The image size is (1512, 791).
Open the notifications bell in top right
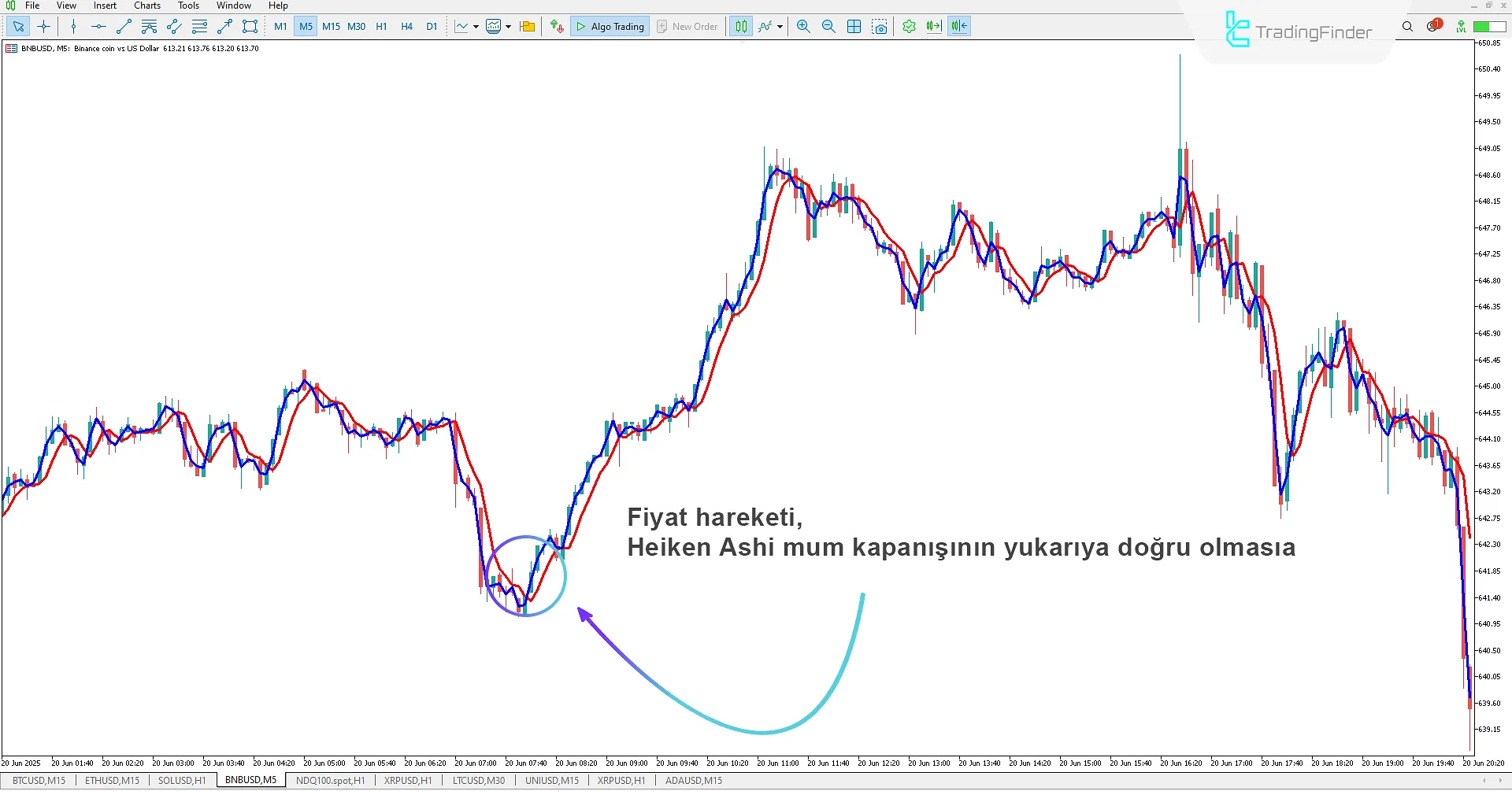[1433, 26]
